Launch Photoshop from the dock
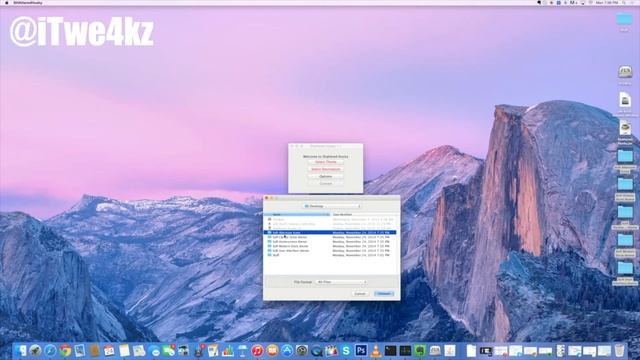Viewport: 640px width, 360px height. coord(361,350)
